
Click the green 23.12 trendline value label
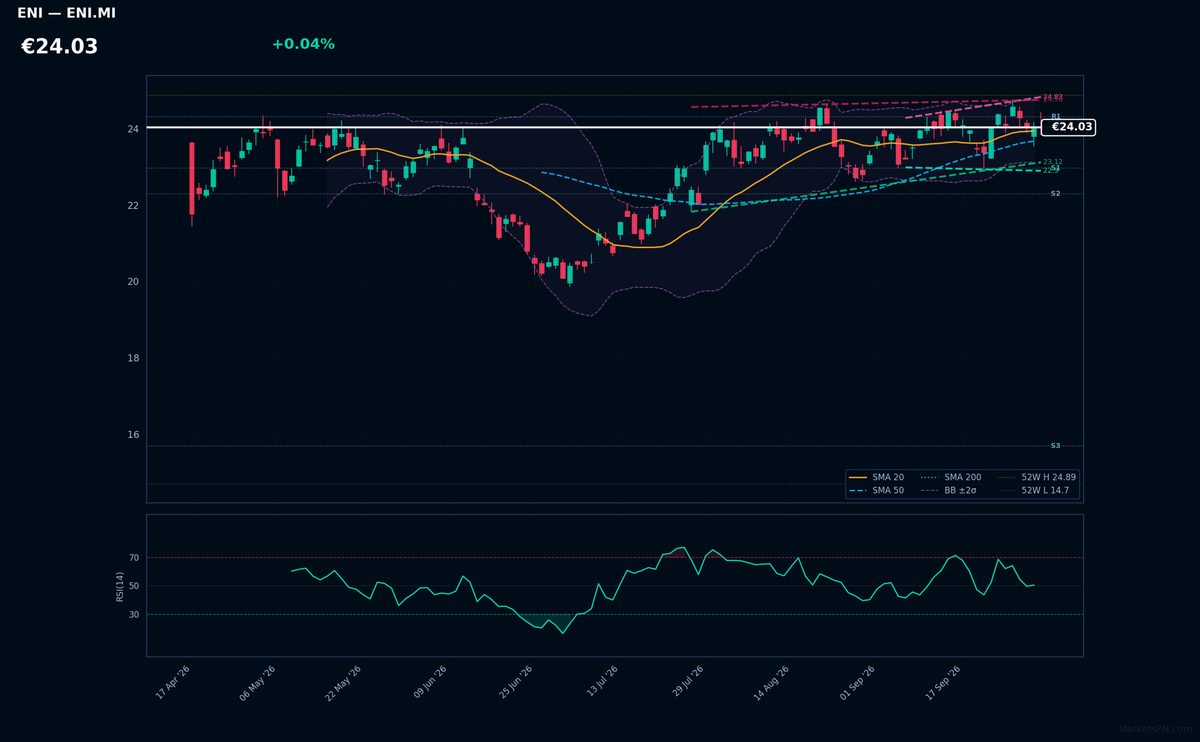coord(1053,161)
